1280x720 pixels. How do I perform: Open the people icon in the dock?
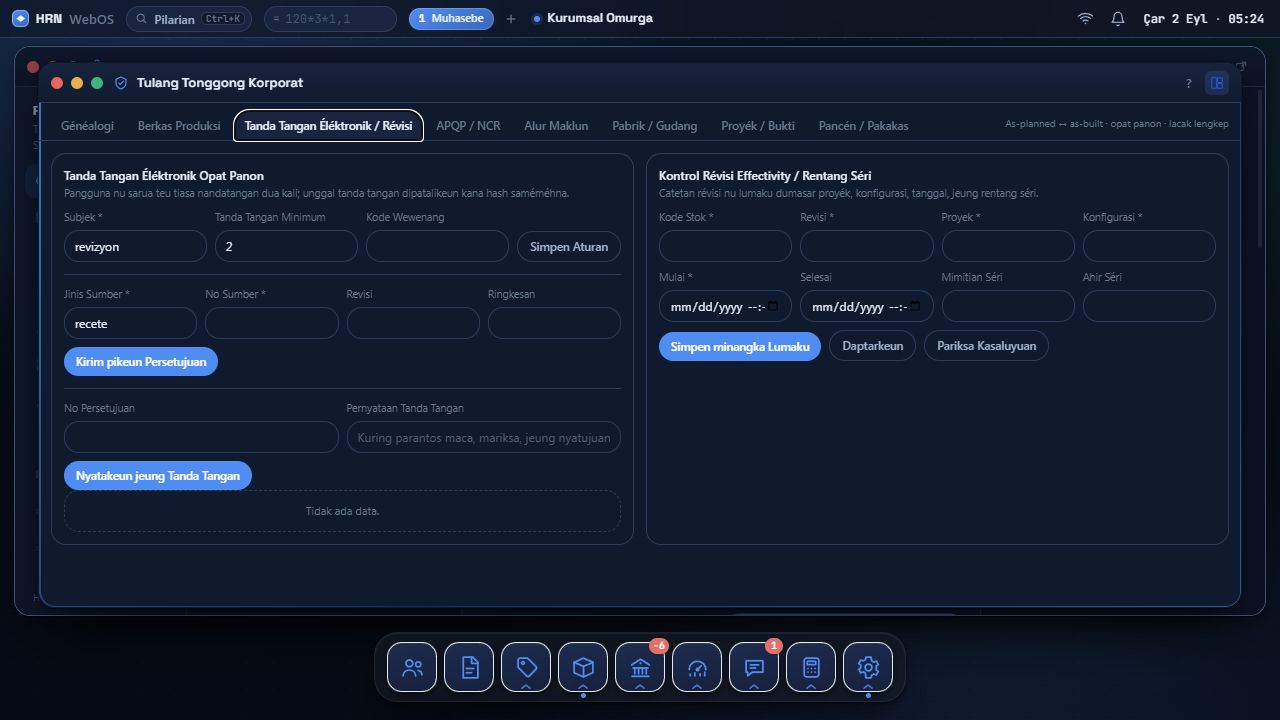pyautogui.click(x=412, y=667)
